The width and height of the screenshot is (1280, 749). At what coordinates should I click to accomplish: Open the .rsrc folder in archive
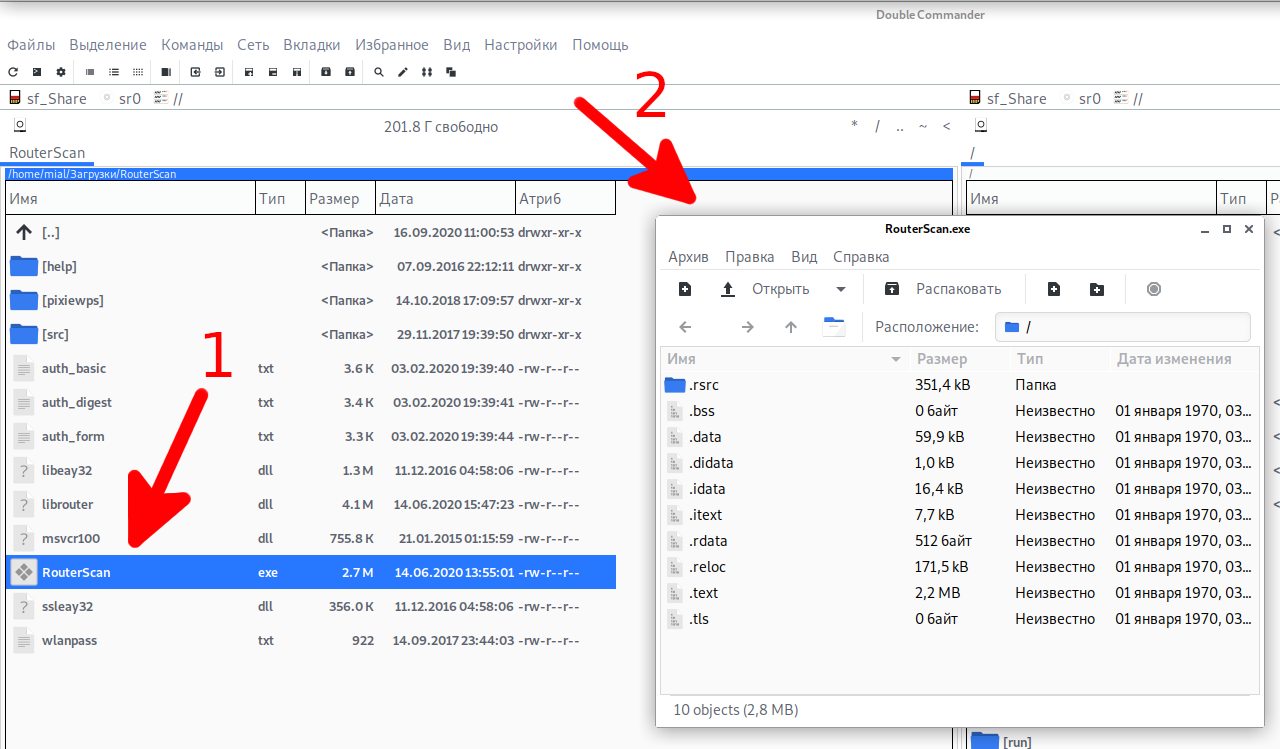coord(960,385)
